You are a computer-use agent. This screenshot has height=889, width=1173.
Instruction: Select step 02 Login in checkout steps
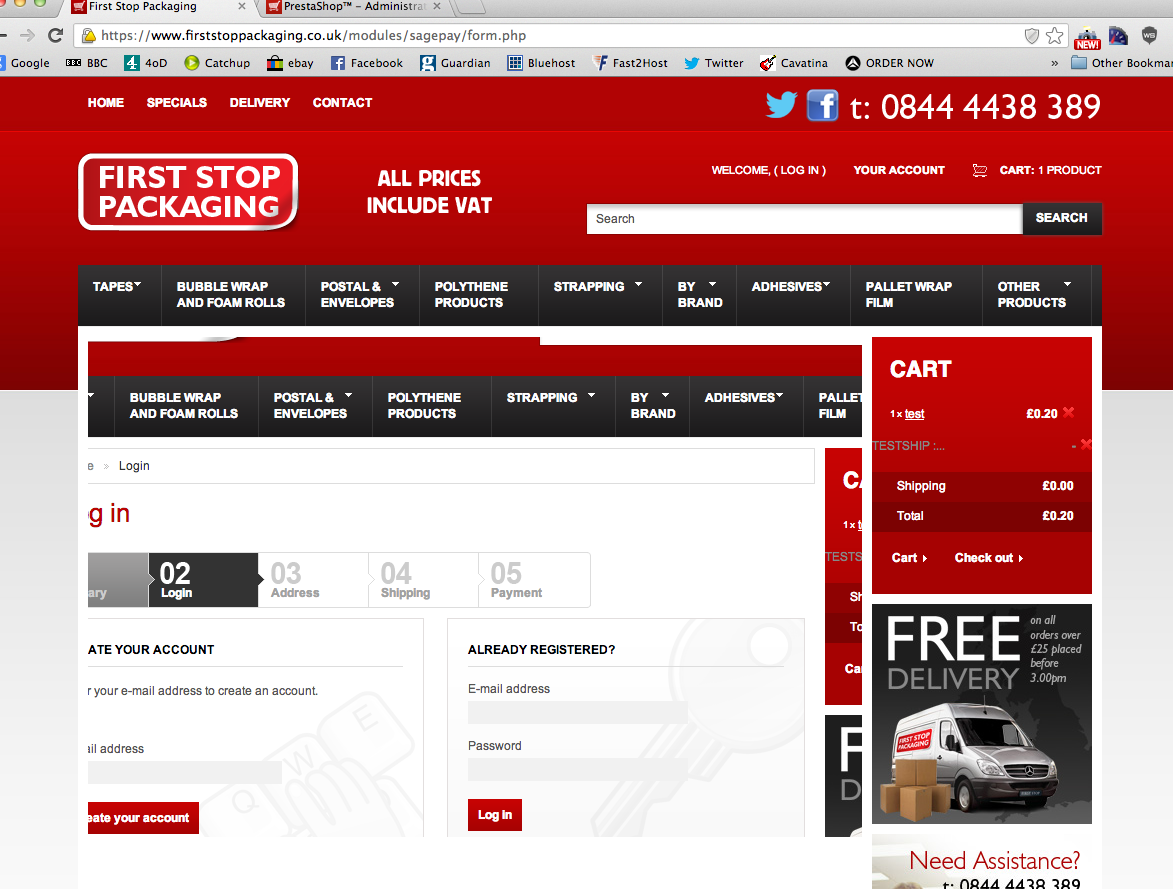[203, 580]
